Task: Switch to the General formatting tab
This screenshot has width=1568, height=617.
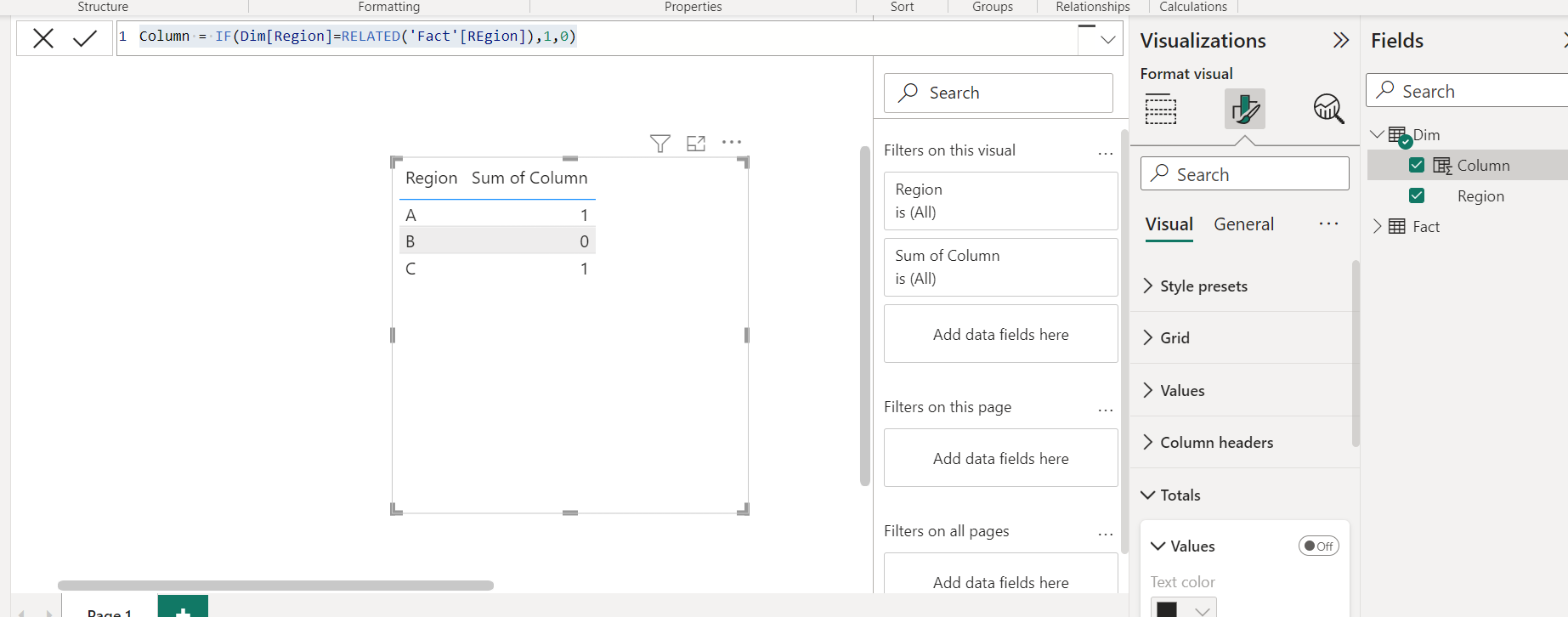Action: pos(1243,224)
